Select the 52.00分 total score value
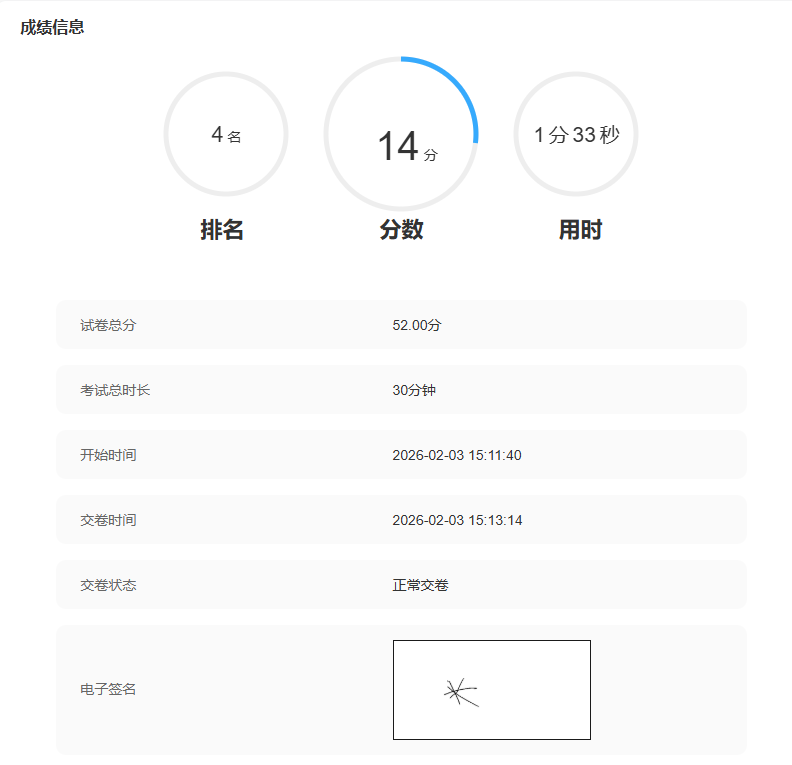The width and height of the screenshot is (792, 765). pyautogui.click(x=417, y=325)
